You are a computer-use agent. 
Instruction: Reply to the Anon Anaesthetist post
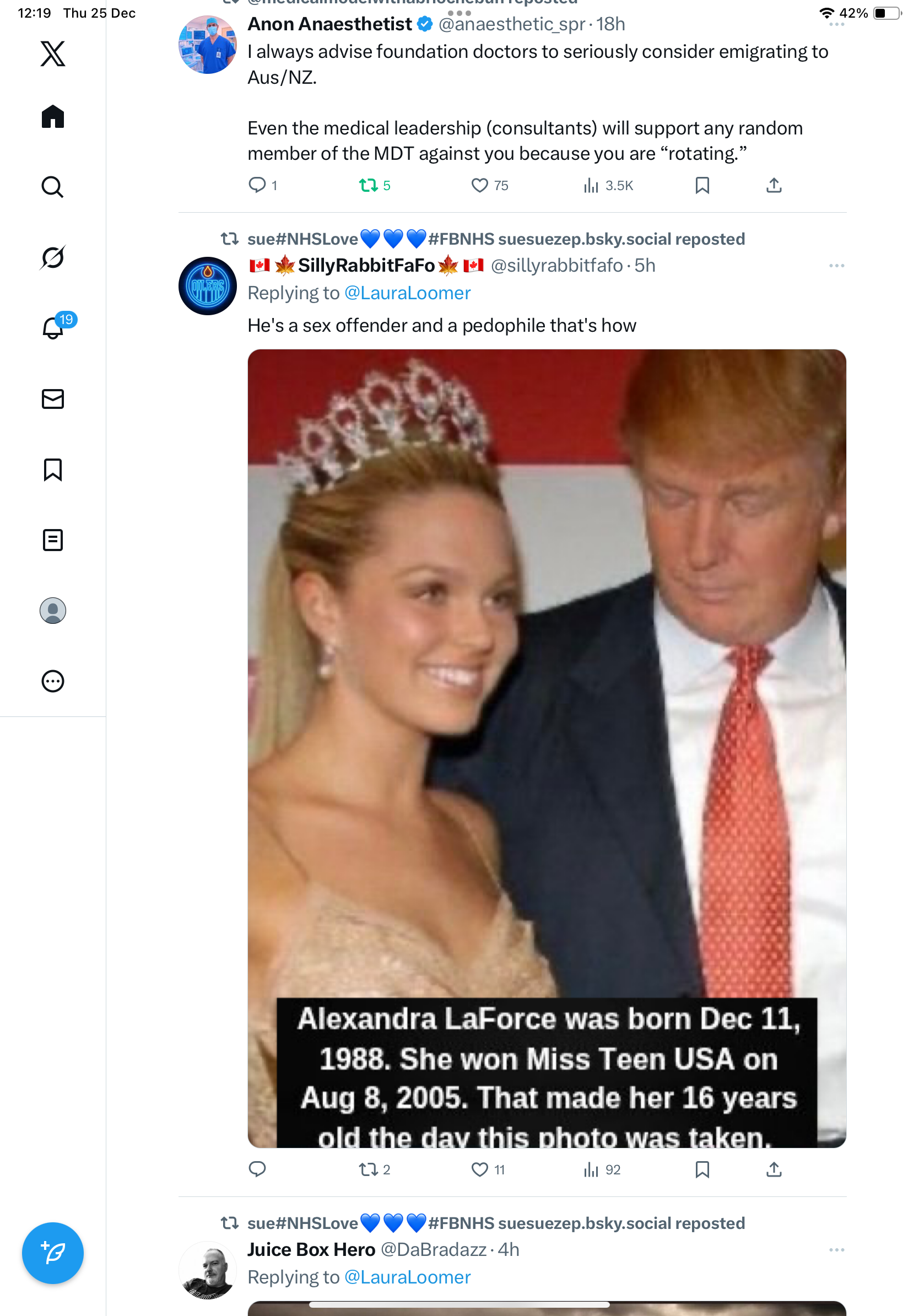tap(257, 186)
